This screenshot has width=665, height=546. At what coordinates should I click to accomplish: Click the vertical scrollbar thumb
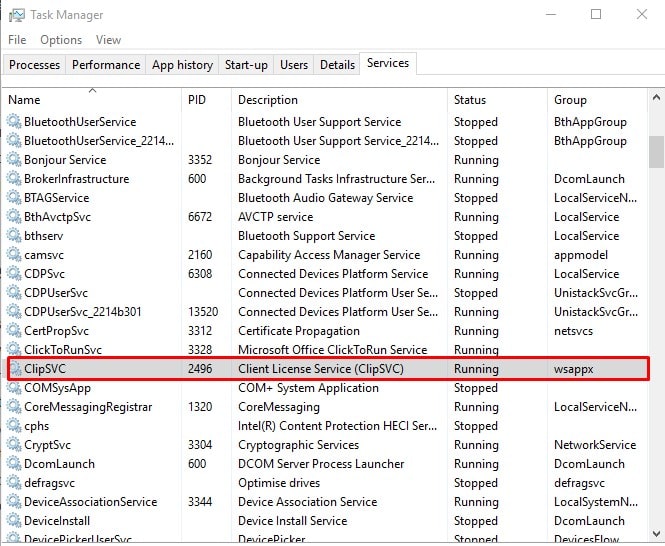[x=656, y=152]
